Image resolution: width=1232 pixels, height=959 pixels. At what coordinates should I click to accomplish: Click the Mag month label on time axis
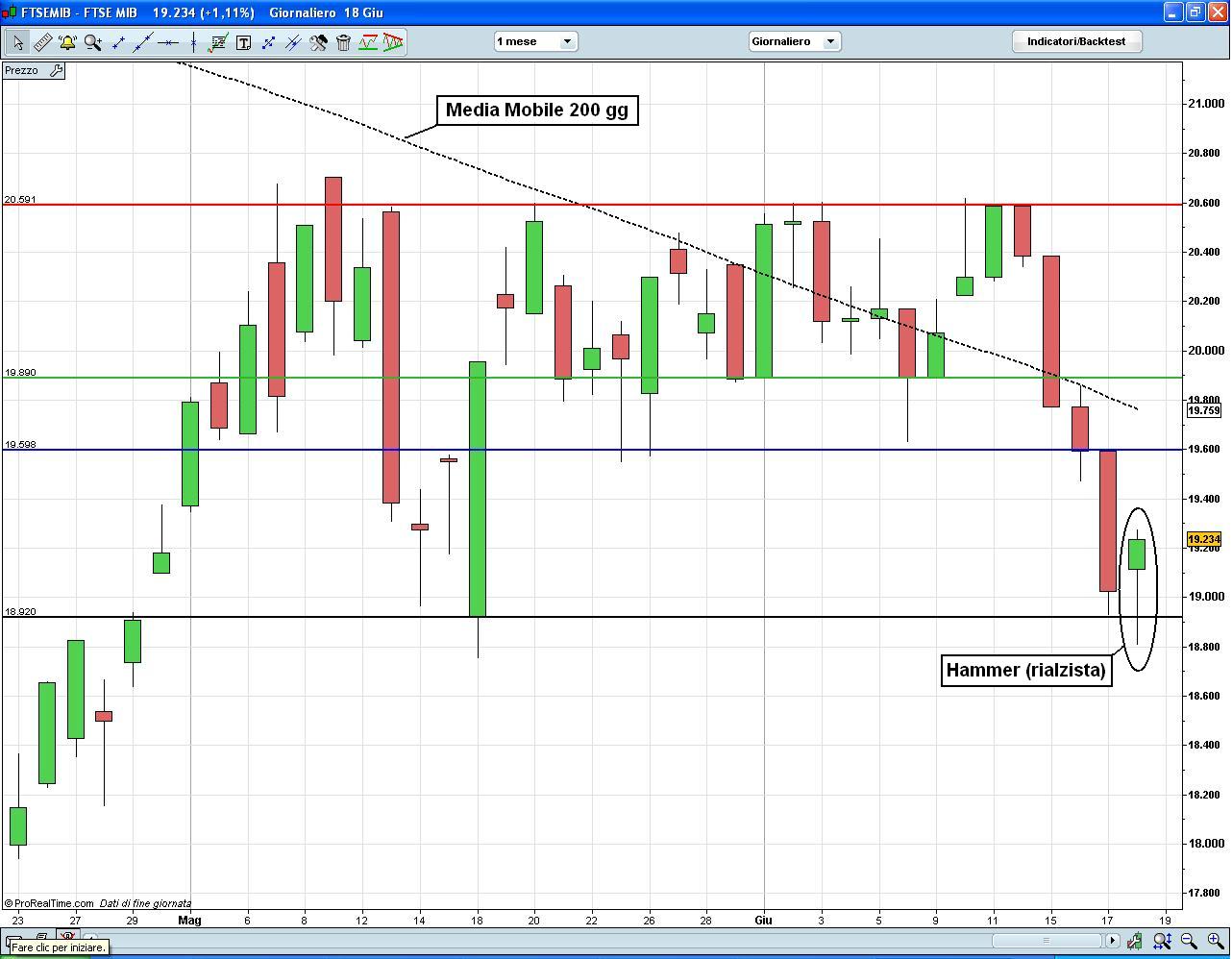[189, 920]
